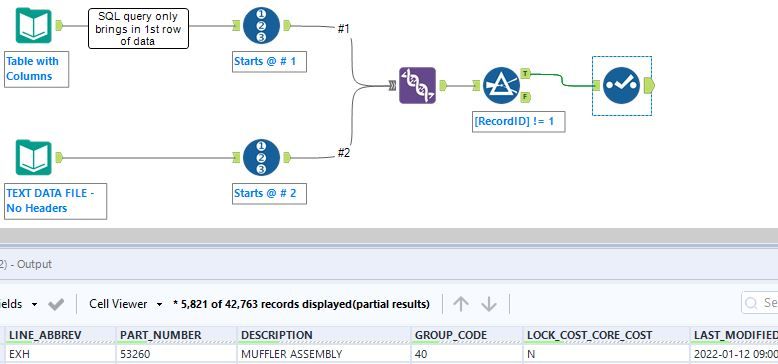
Task: Select the Select tool at workflow end
Action: pyautogui.click(x=622, y=85)
